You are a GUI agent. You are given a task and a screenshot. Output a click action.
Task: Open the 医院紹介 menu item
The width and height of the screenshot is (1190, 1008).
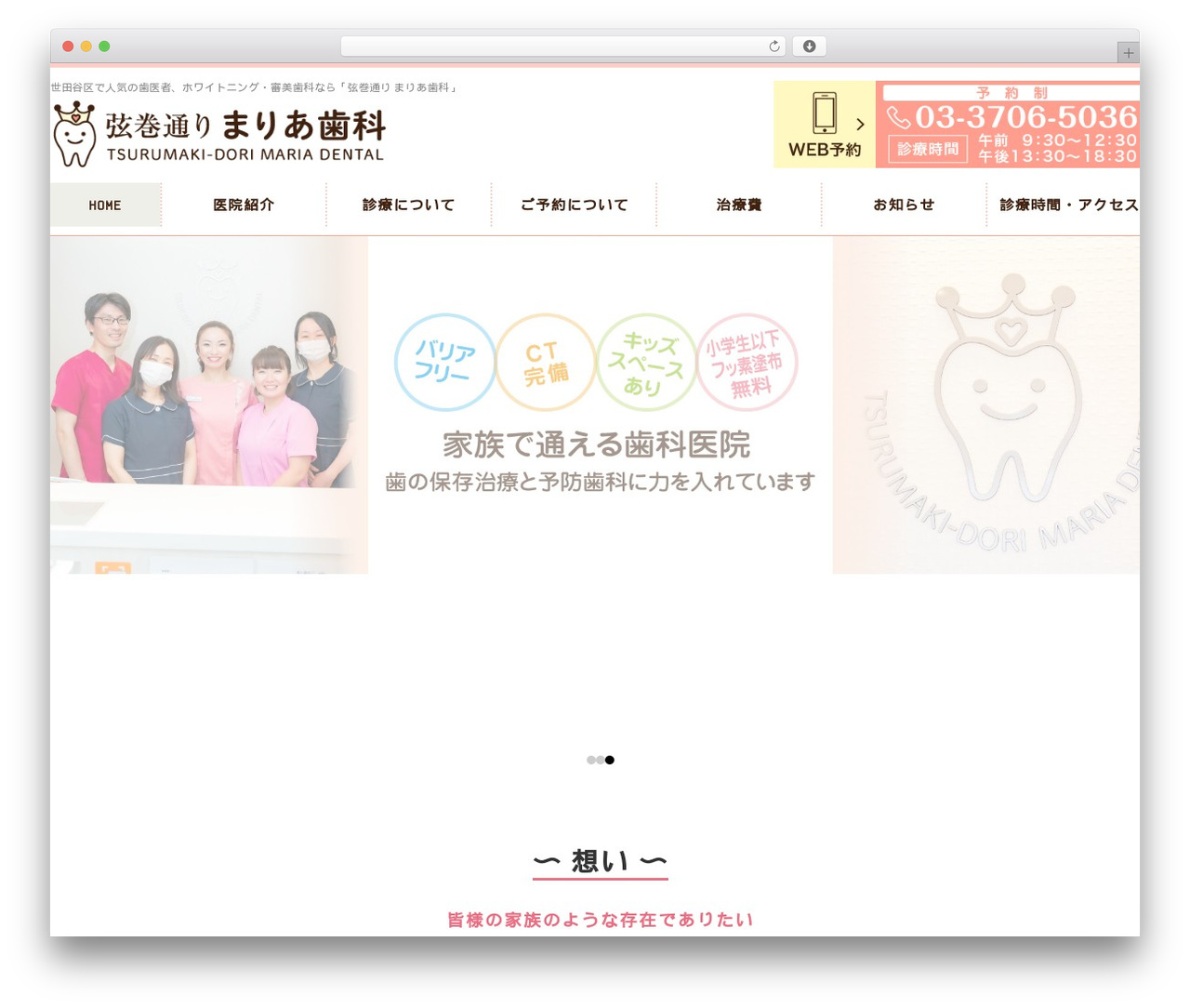pos(244,205)
